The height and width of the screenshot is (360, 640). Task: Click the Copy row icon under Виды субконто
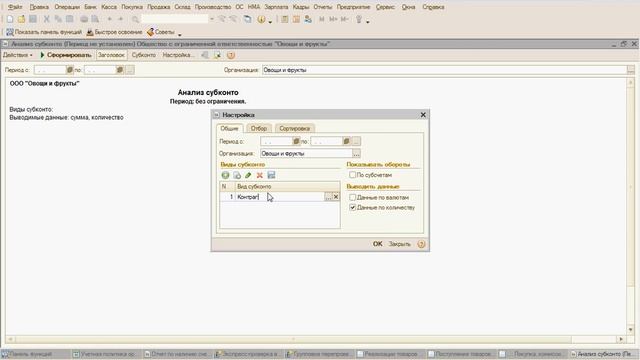[x=237, y=175]
